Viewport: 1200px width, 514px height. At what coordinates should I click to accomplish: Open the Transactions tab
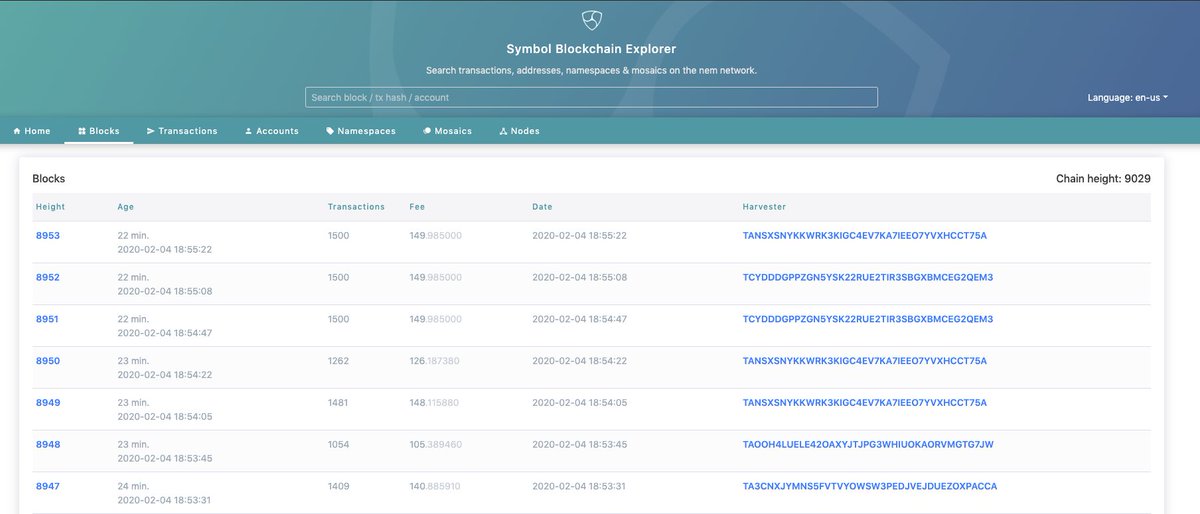tap(182, 131)
